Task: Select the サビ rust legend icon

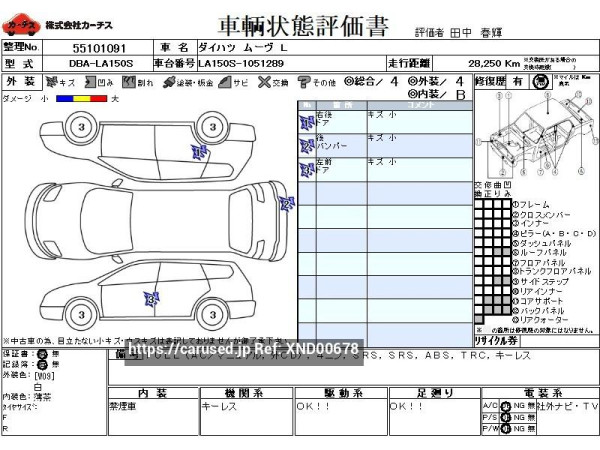Action: [225, 82]
